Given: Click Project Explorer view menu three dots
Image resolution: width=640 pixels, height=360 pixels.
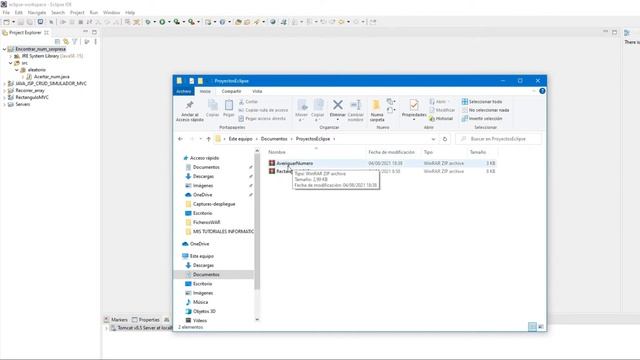Looking at the screenshot, I should (x=96, y=42).
